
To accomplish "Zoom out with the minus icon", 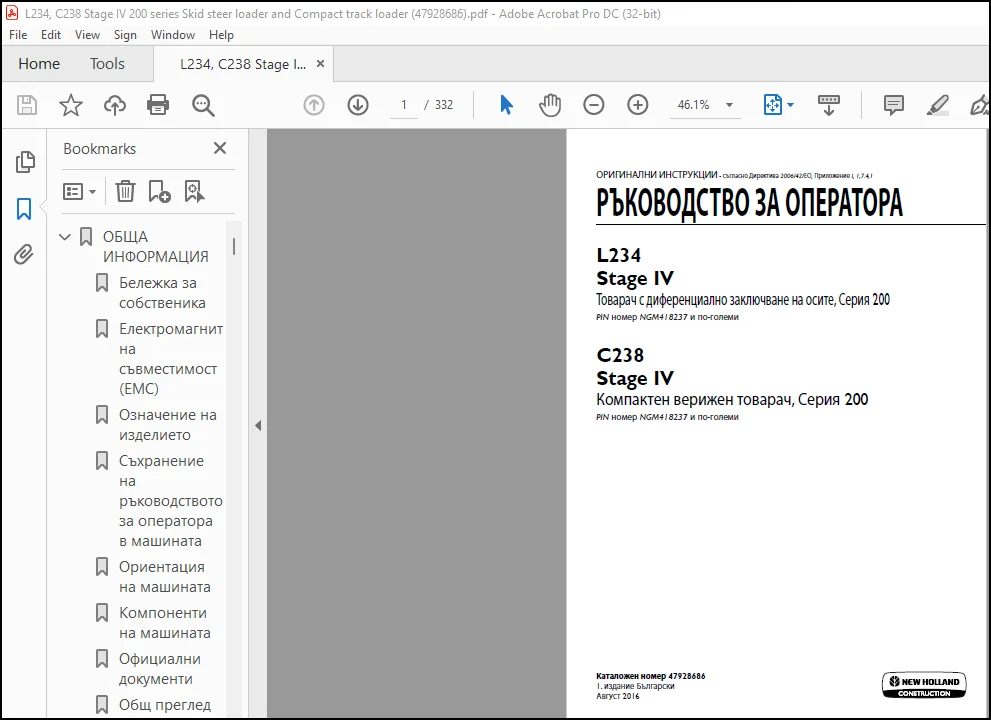I will pos(593,105).
